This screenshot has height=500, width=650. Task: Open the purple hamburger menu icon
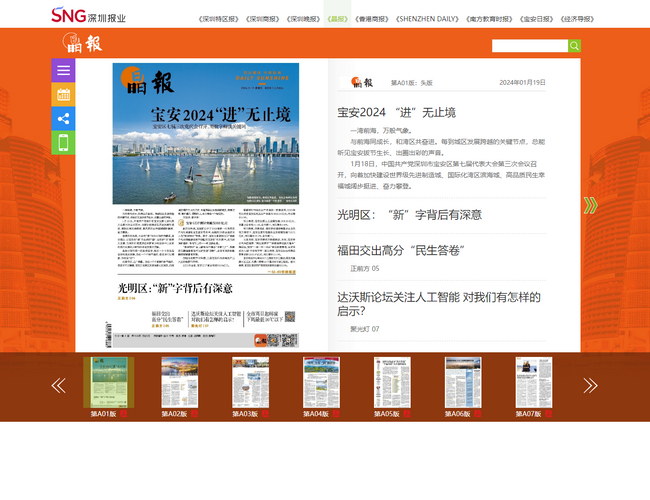[63, 70]
